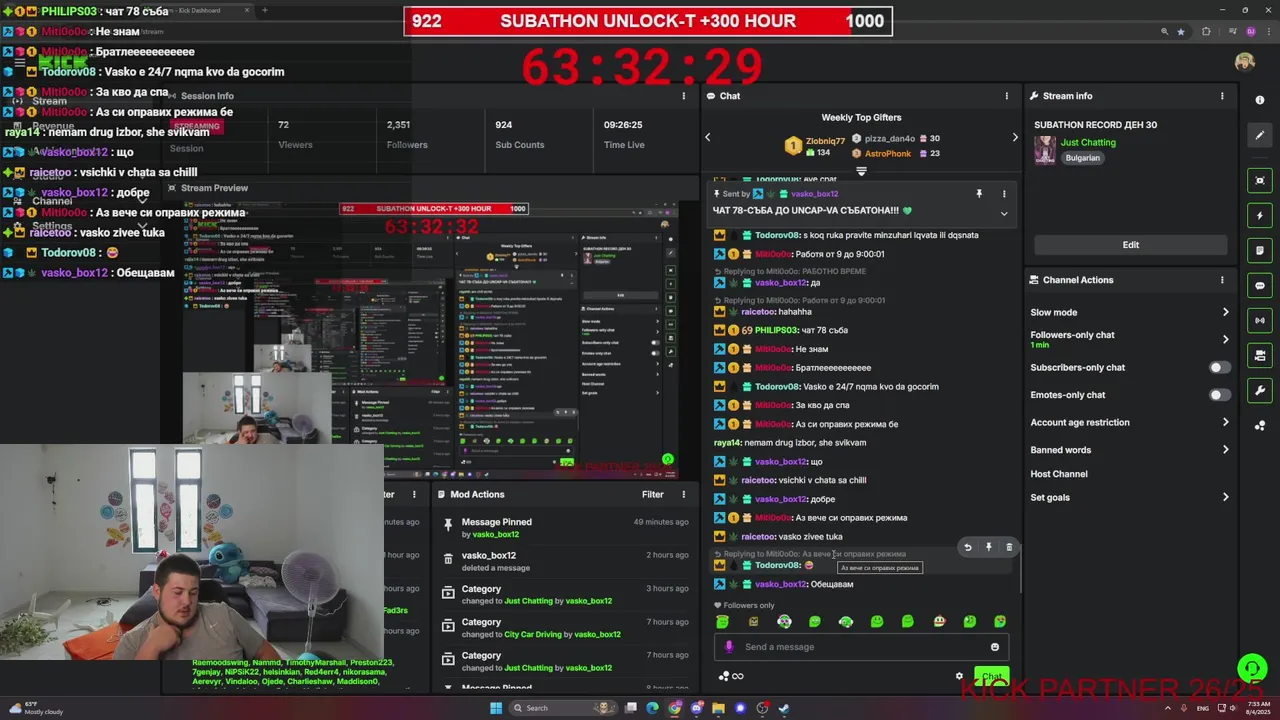
Task: Open Microsoft Edge from taskbar
Action: tap(652, 708)
